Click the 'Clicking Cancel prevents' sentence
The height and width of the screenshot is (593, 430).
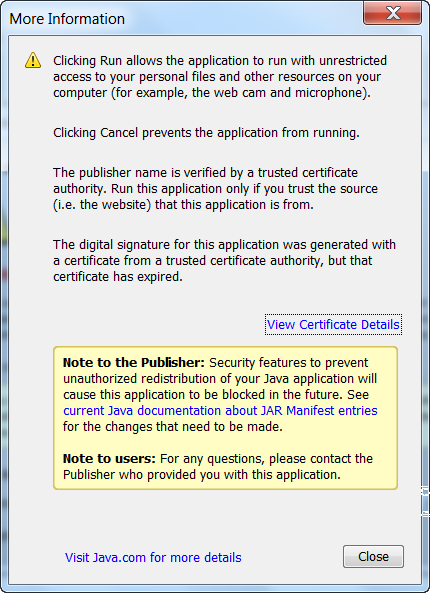[206, 133]
